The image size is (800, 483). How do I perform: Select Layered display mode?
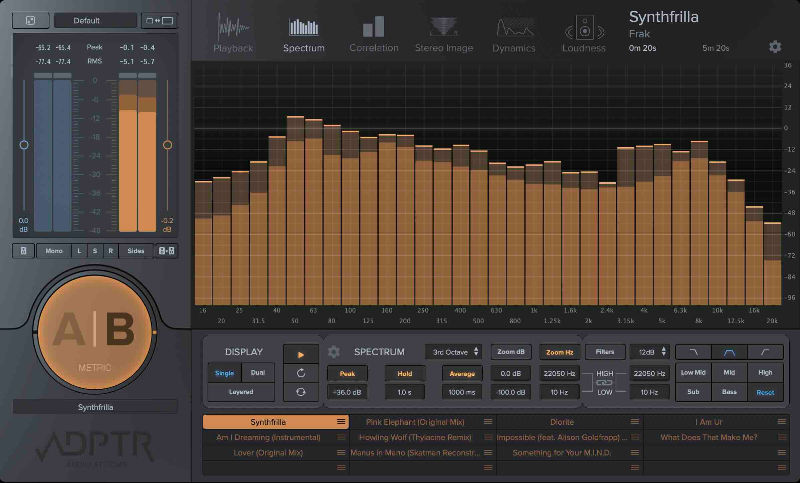click(x=241, y=392)
